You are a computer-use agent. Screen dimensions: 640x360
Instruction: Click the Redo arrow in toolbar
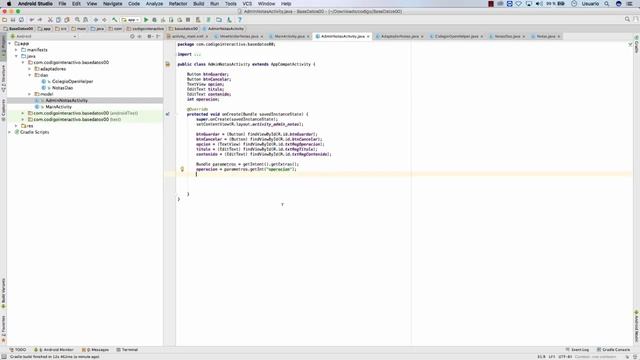coord(40,20)
